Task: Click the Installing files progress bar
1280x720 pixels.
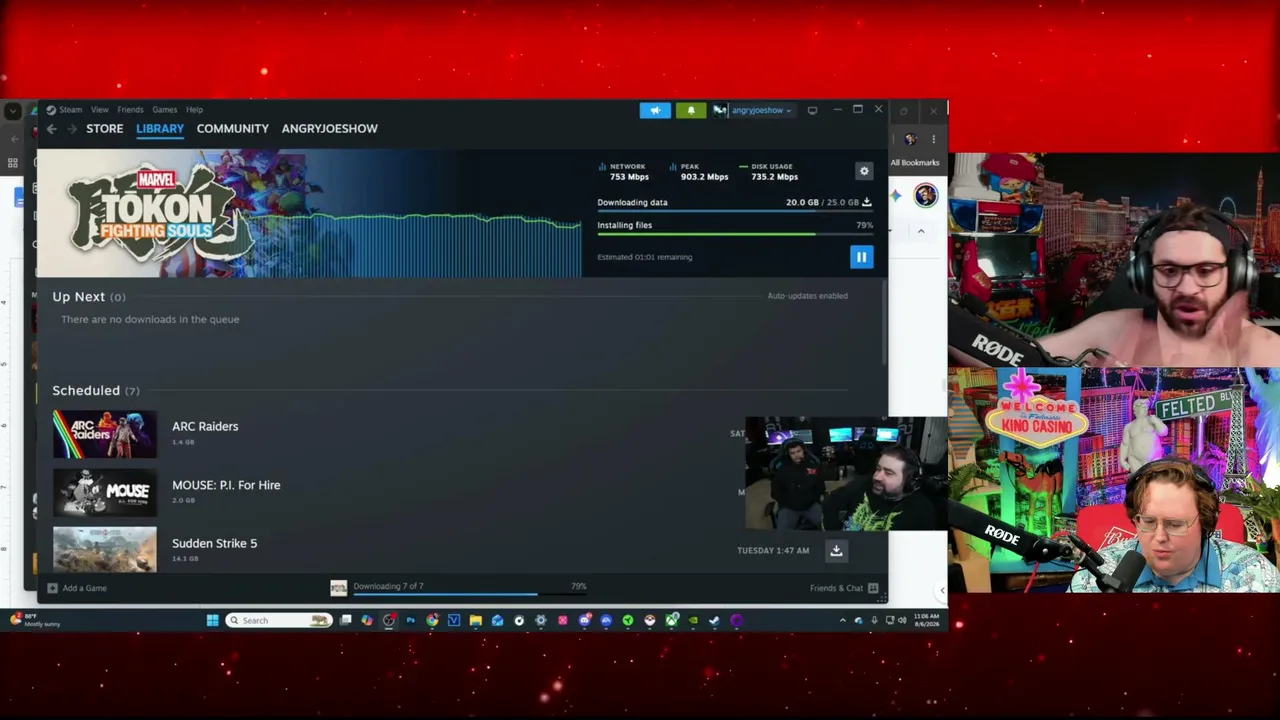Action: (x=734, y=234)
